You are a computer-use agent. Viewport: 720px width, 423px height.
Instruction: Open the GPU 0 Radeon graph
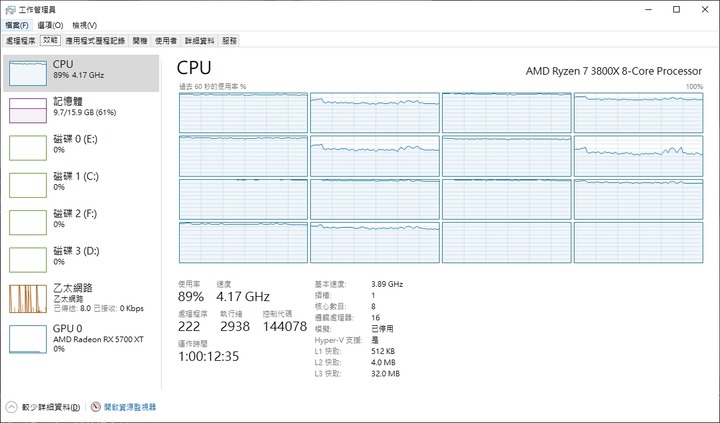pos(28,339)
